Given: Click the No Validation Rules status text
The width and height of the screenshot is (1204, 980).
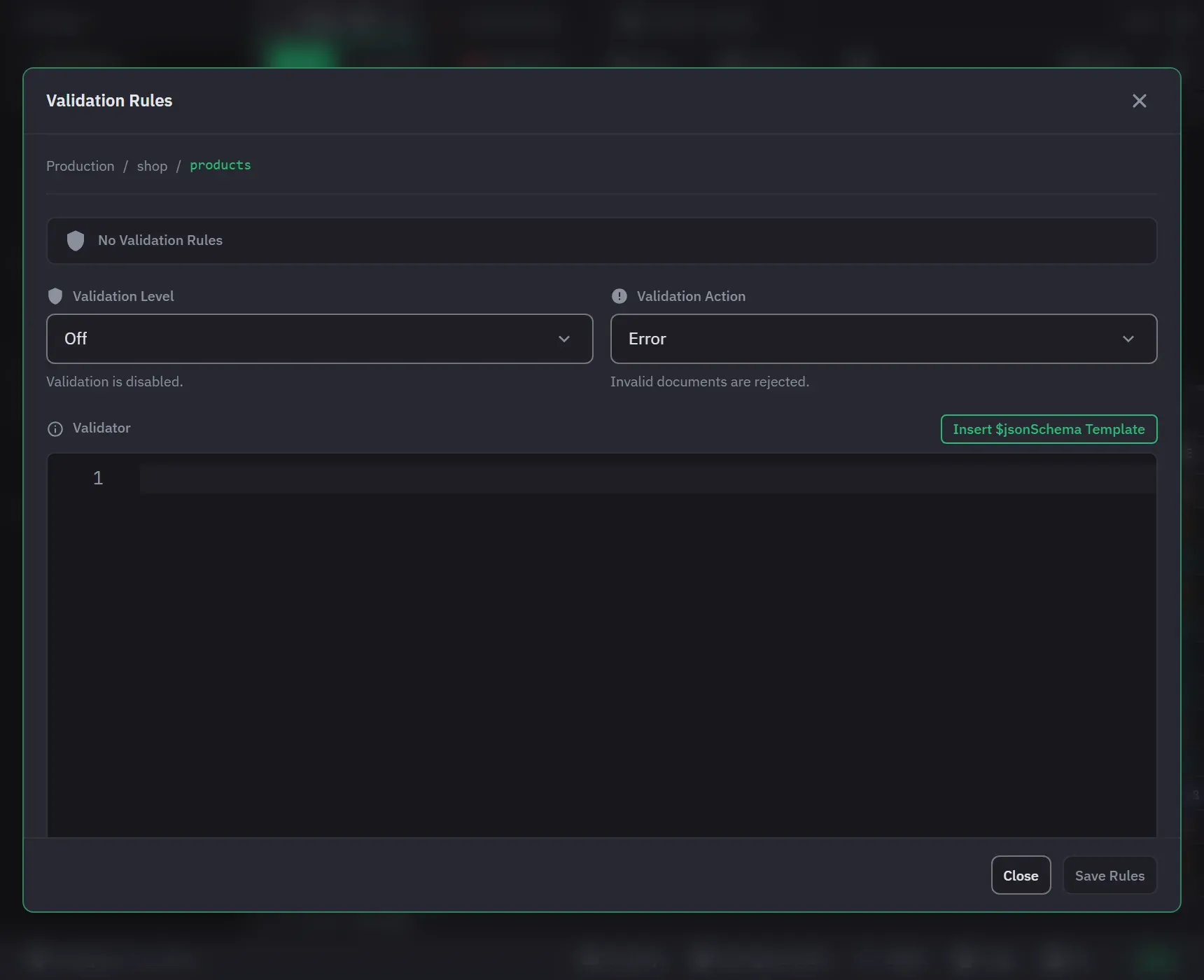Looking at the screenshot, I should tap(160, 240).
